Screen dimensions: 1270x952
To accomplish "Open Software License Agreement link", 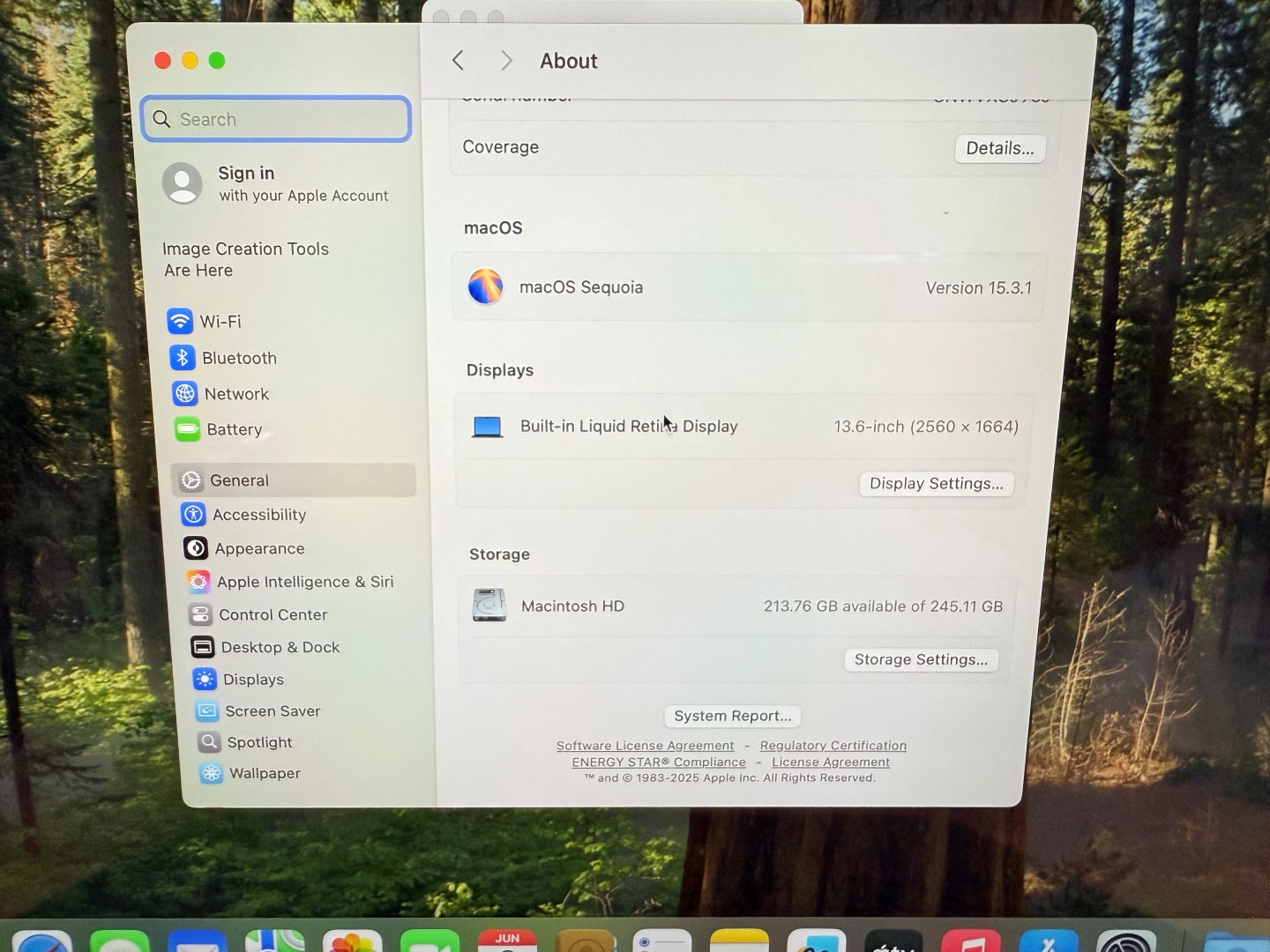I will tap(645, 746).
